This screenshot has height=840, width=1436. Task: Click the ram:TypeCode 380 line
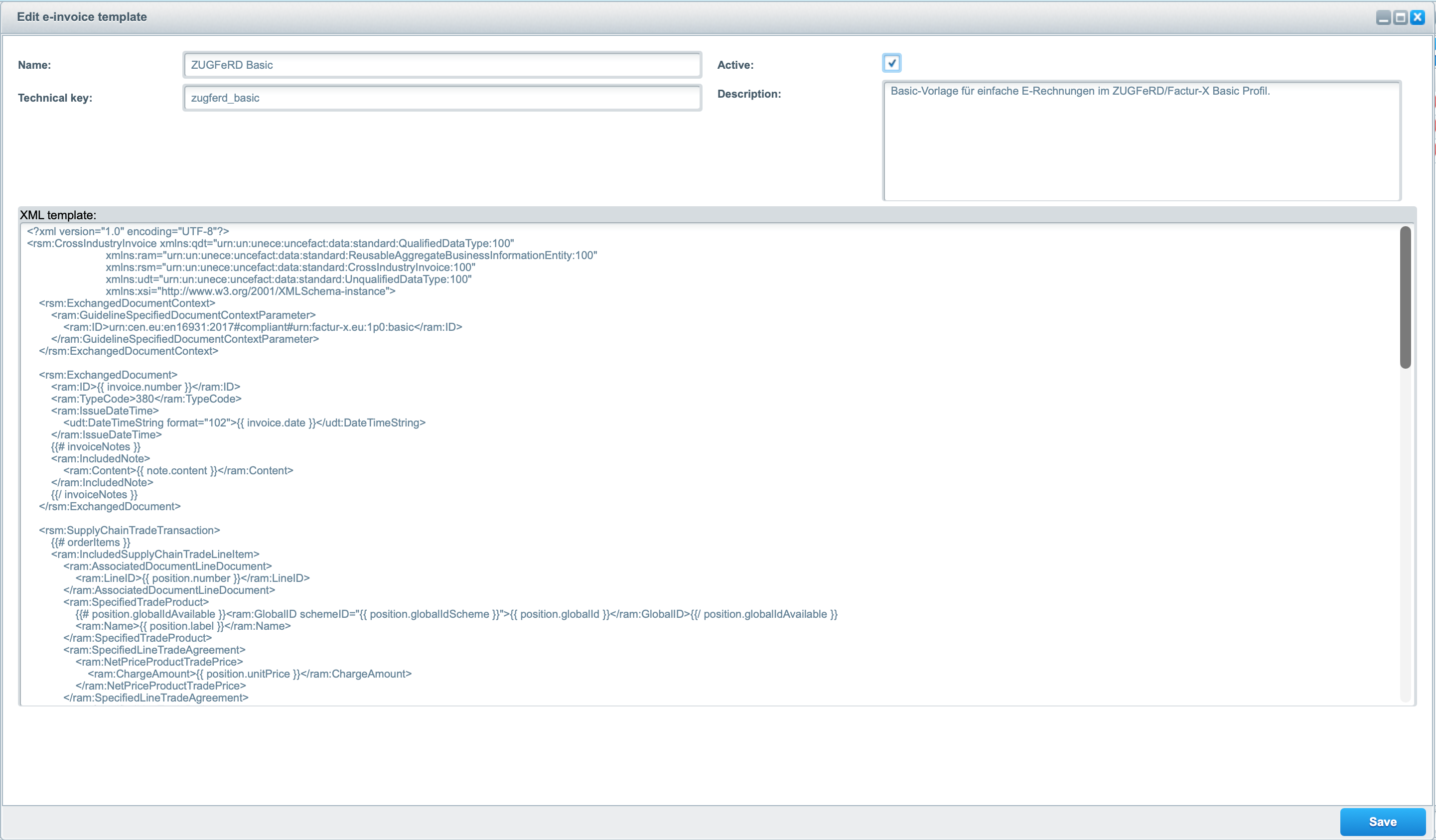click(146, 399)
